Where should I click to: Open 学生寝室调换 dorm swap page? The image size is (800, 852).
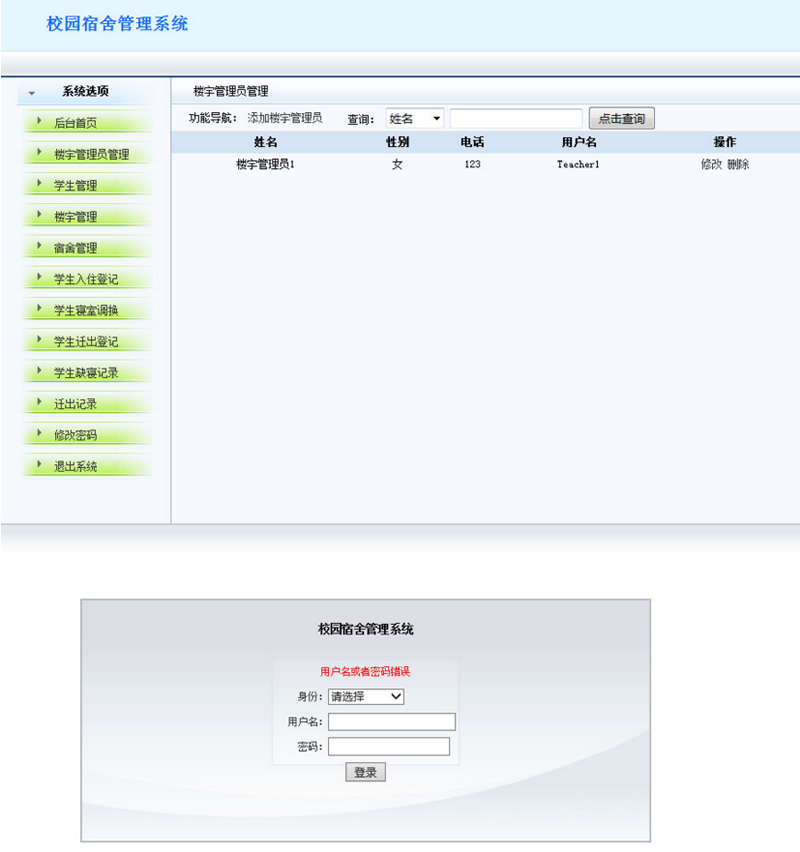tap(86, 309)
